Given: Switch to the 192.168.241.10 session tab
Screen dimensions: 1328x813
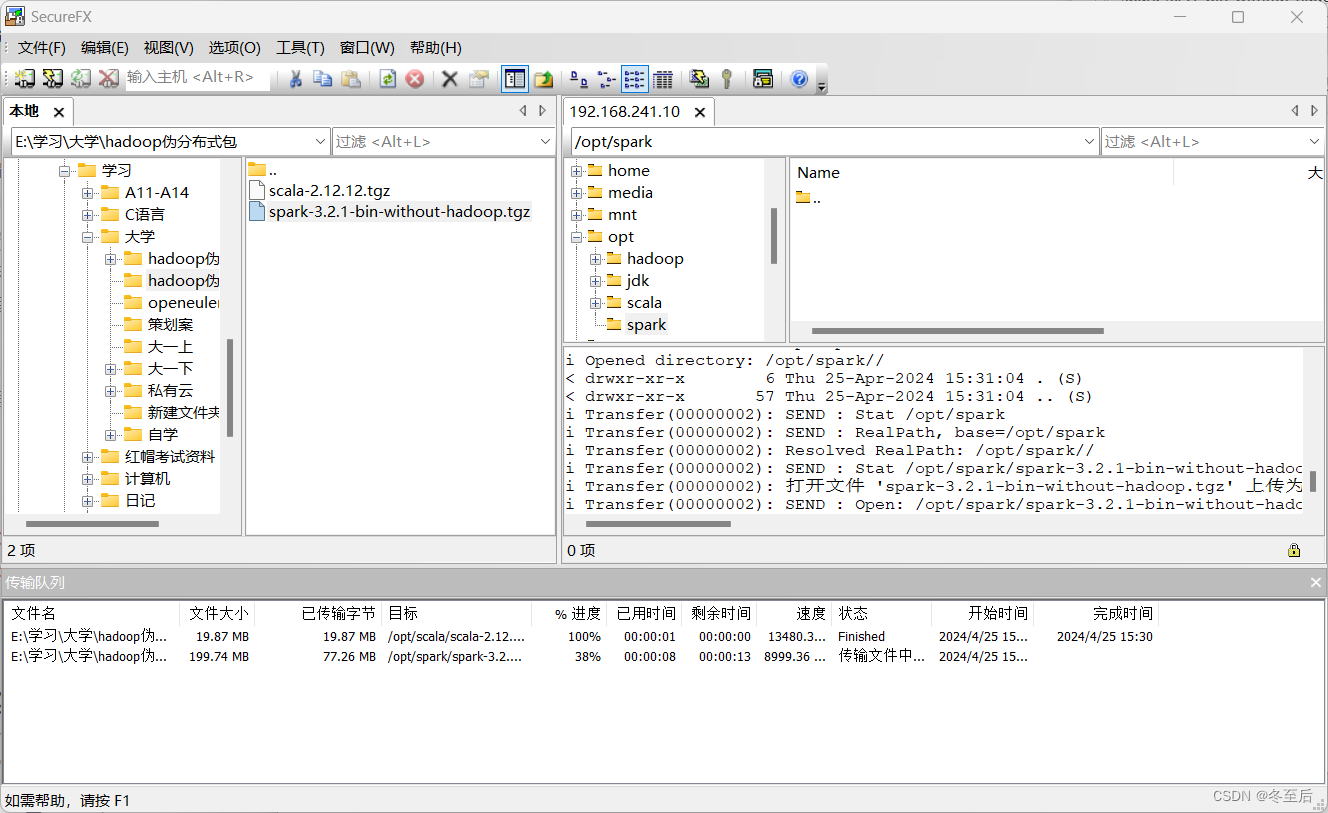Looking at the screenshot, I should pyautogui.click(x=625, y=111).
